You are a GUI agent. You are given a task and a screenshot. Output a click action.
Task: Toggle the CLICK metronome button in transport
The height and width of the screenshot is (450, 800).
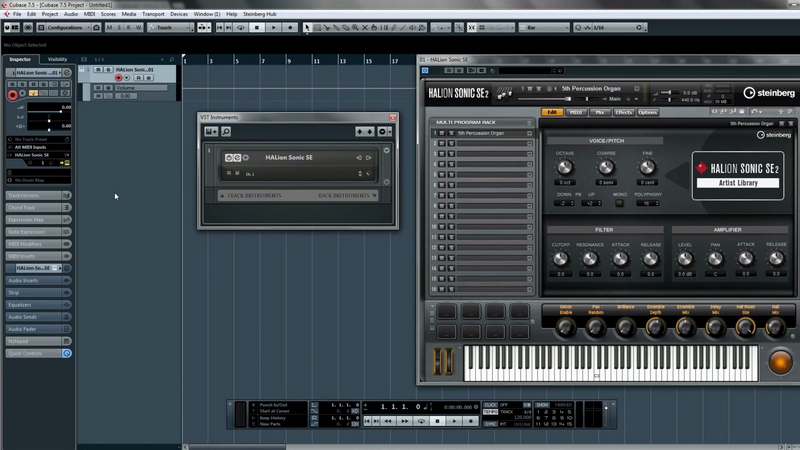(490, 405)
